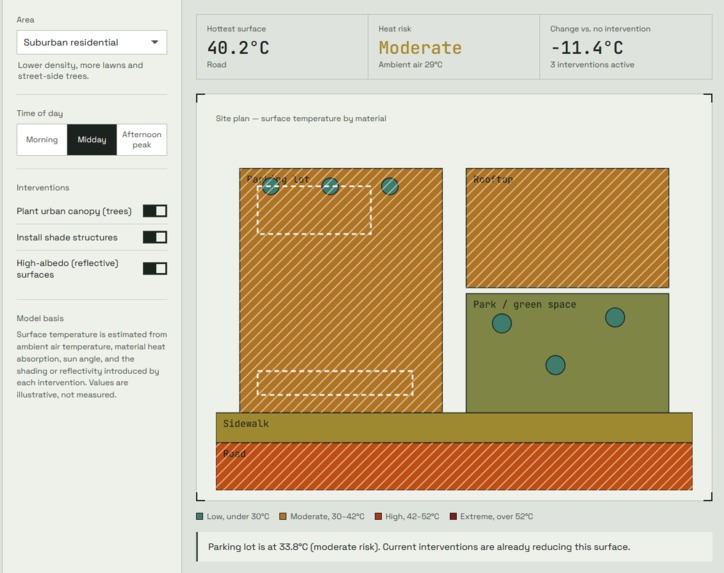Select the Midday time of day
This screenshot has width=724, height=573.
(92, 139)
